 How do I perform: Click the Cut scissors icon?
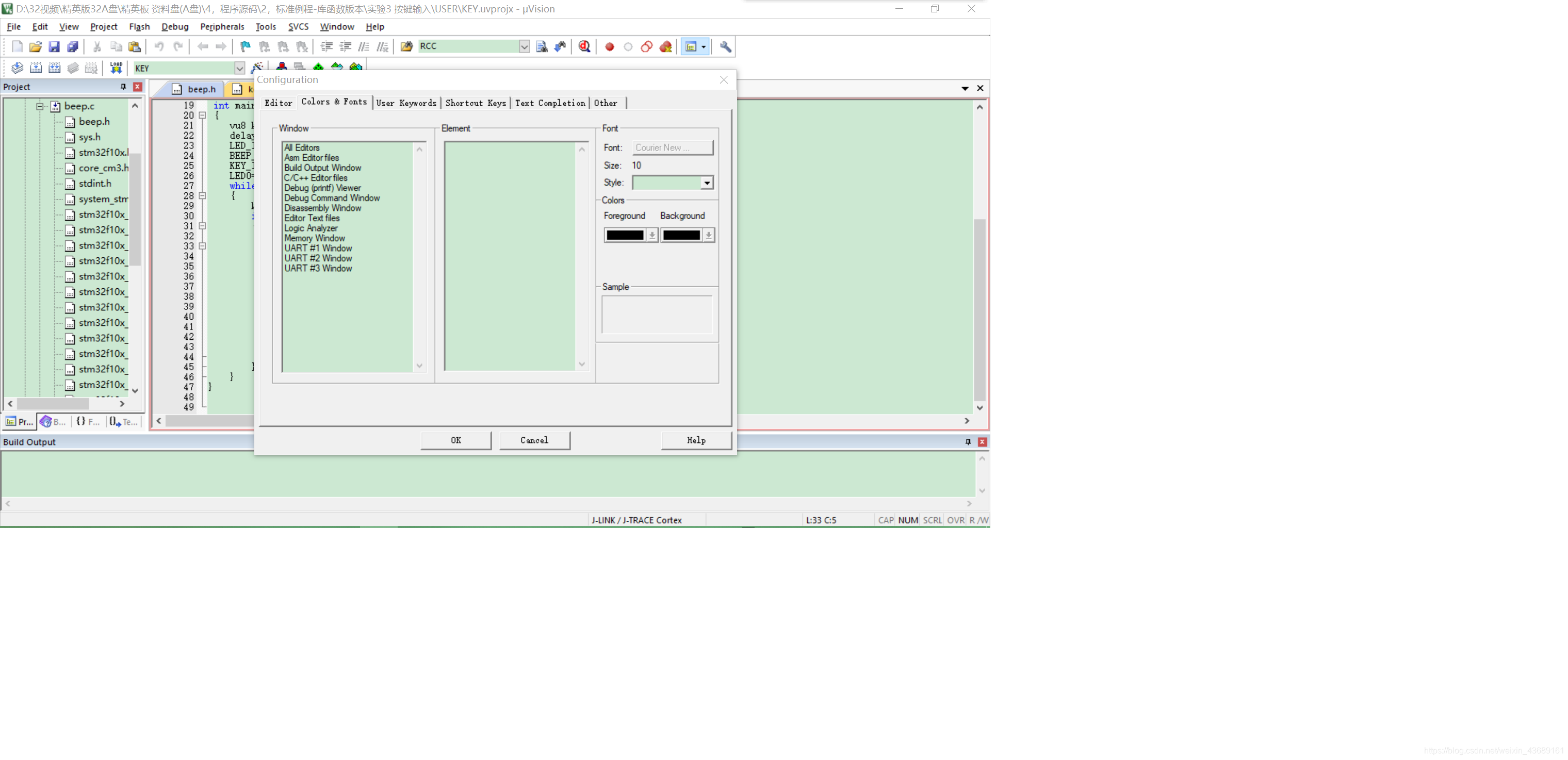(97, 46)
